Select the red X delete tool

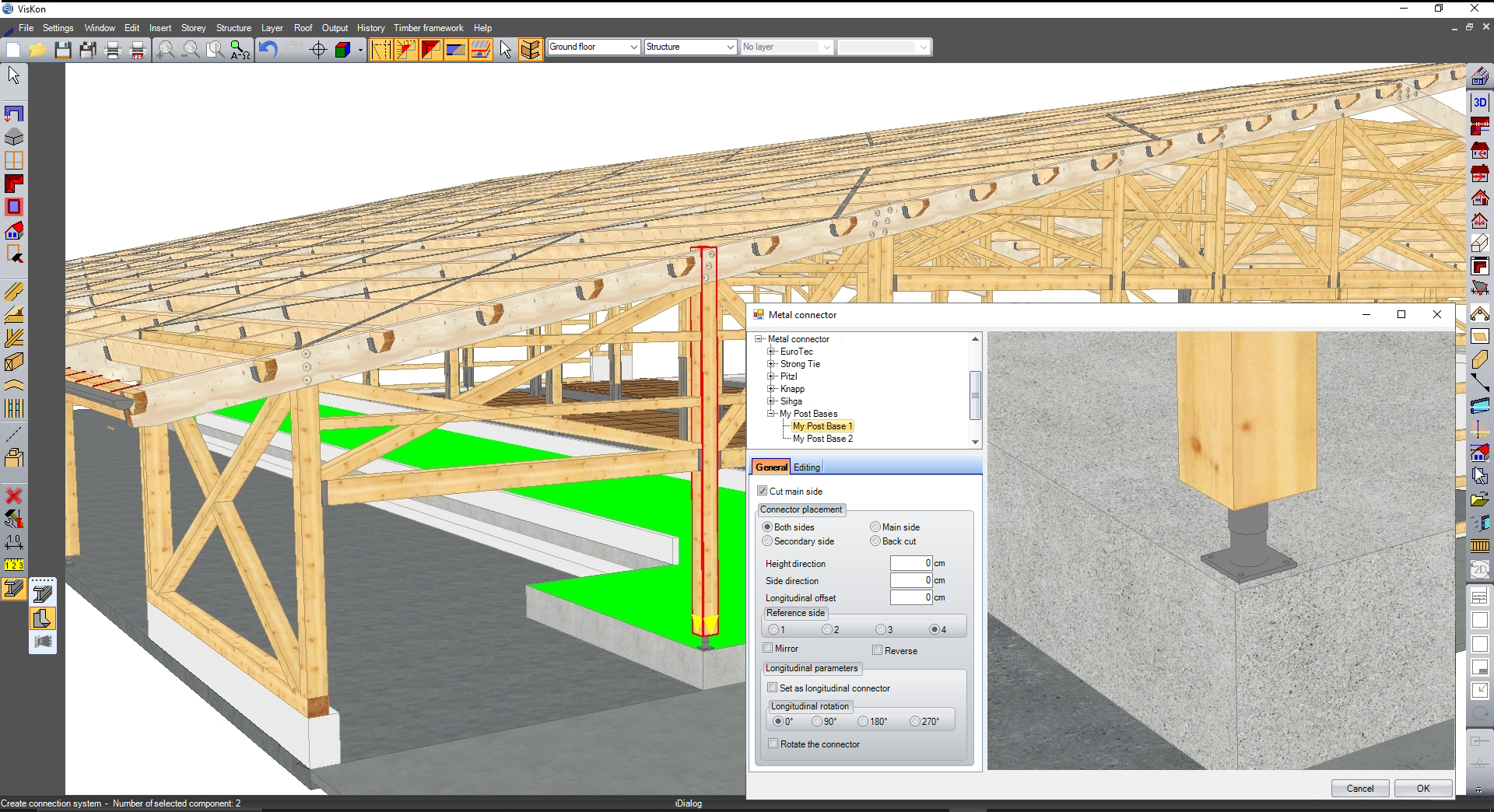click(13, 495)
